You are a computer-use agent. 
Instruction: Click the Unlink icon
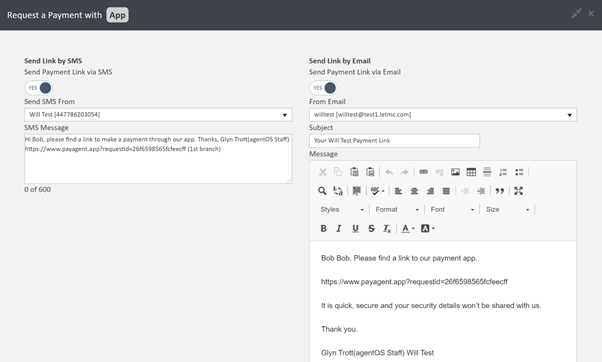(x=439, y=172)
